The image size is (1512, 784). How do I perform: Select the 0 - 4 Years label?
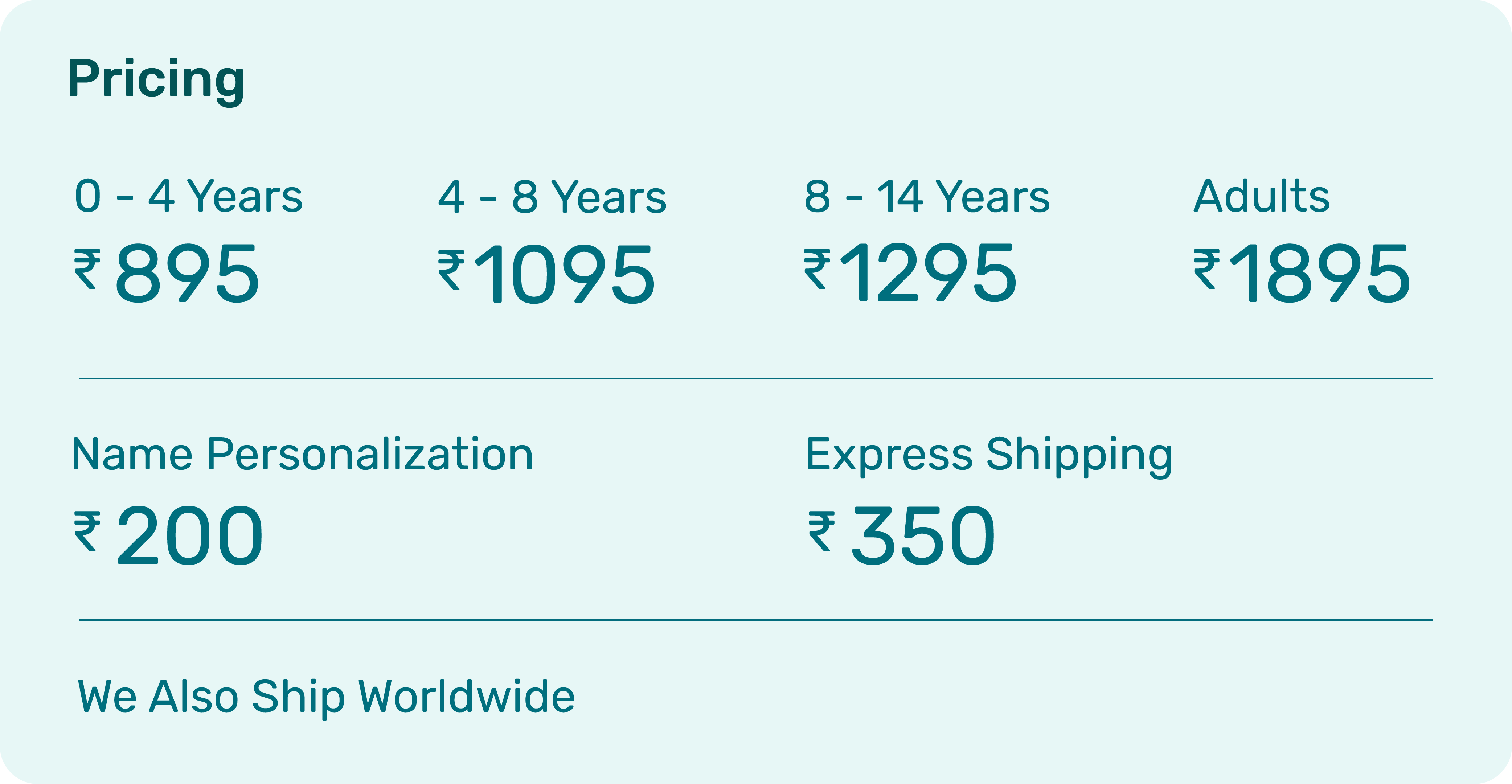(x=188, y=196)
